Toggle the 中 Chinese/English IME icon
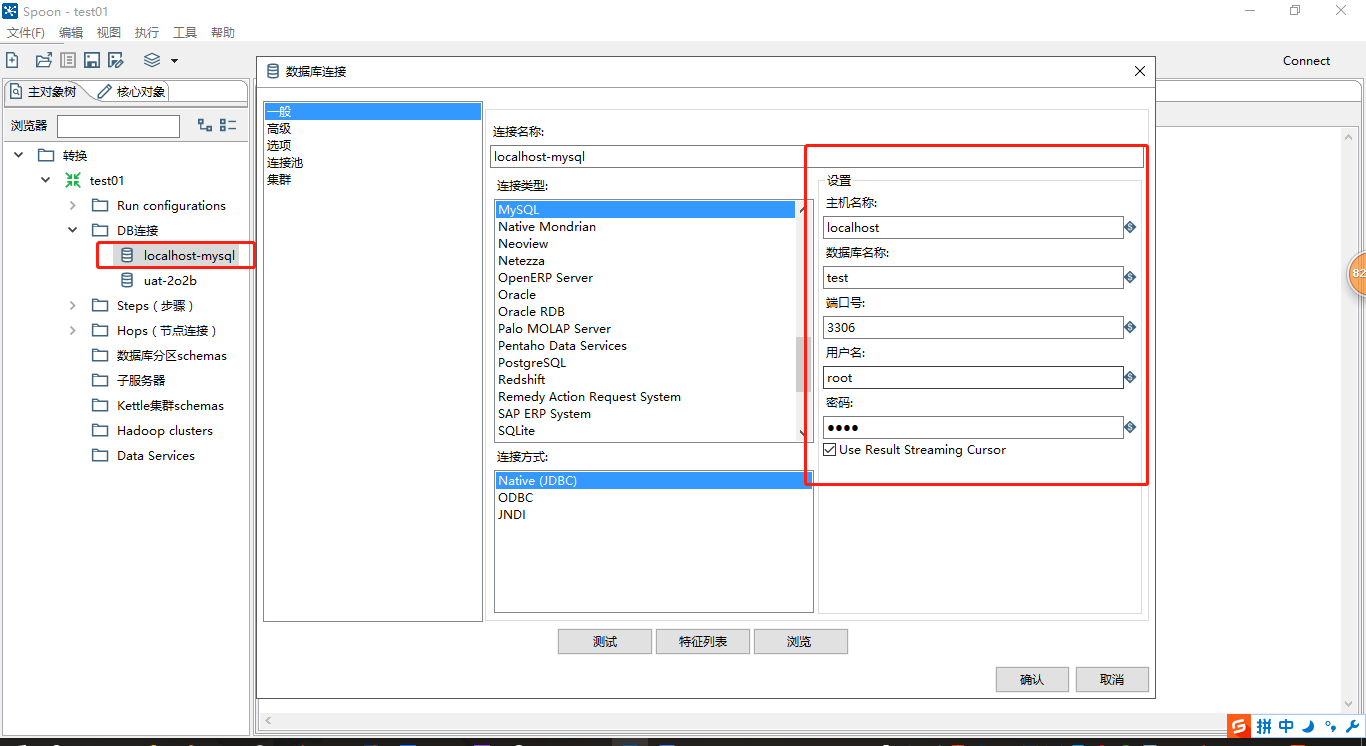Screen dimensions: 1366x746 click(x=1286, y=726)
